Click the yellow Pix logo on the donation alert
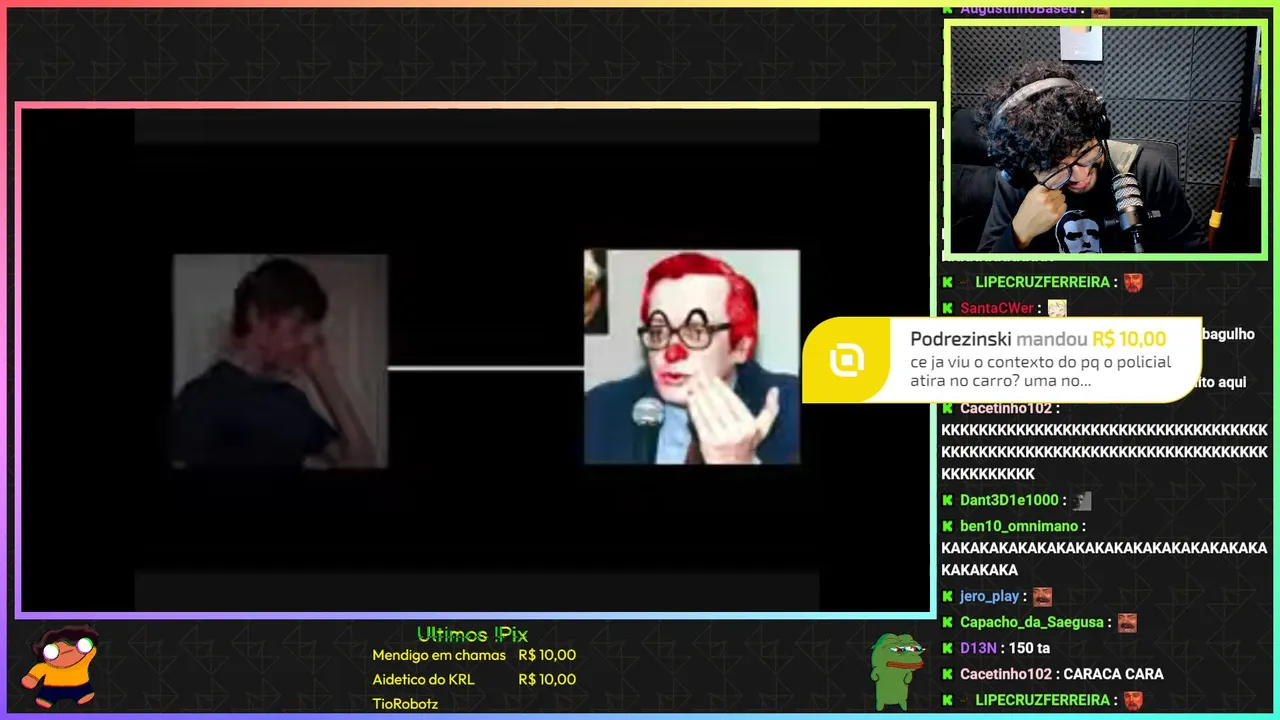The width and height of the screenshot is (1280, 720). (x=847, y=360)
